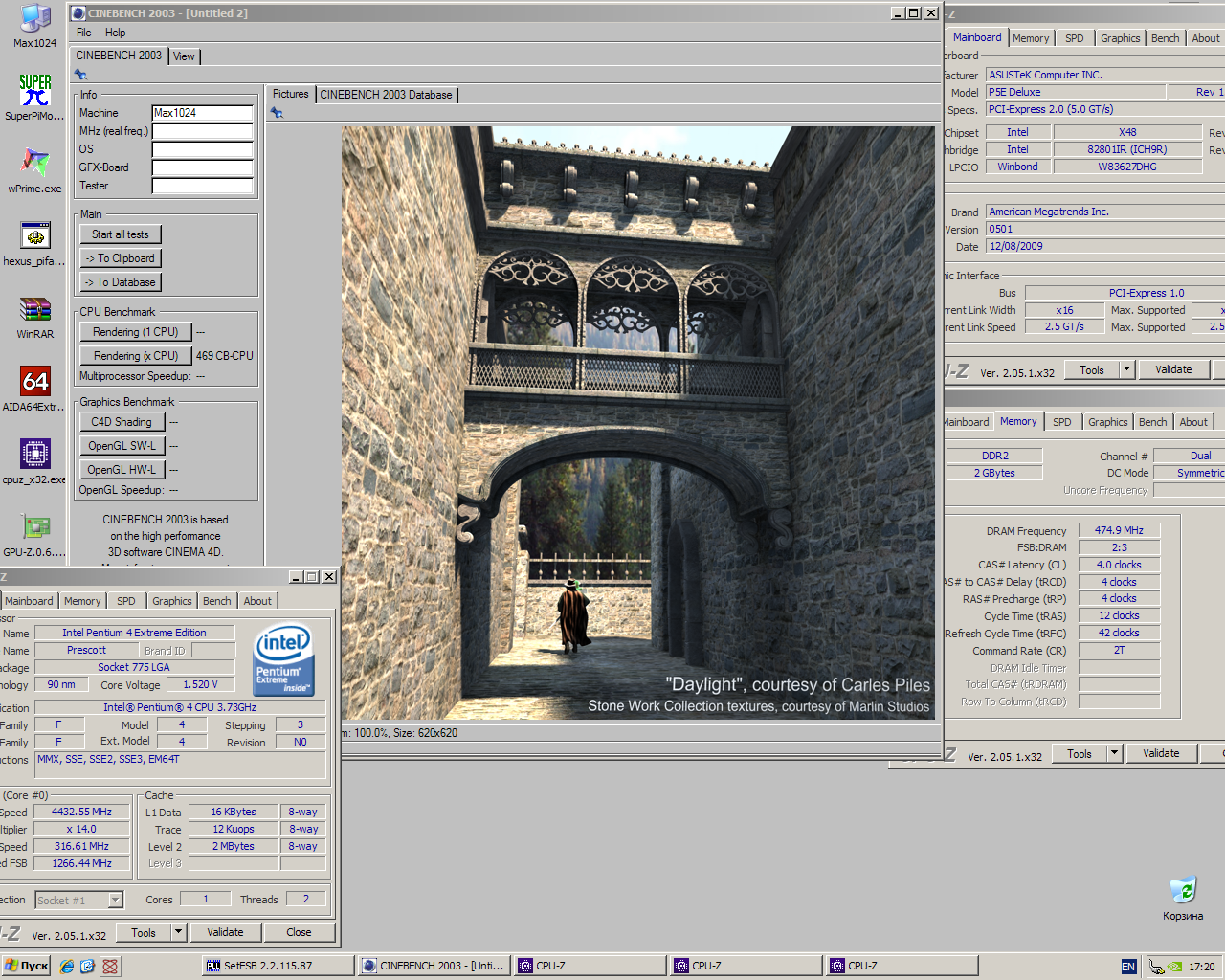Viewport: 1225px width, 980px height.
Task: Click the GFX-Board input field
Action: 202,167
